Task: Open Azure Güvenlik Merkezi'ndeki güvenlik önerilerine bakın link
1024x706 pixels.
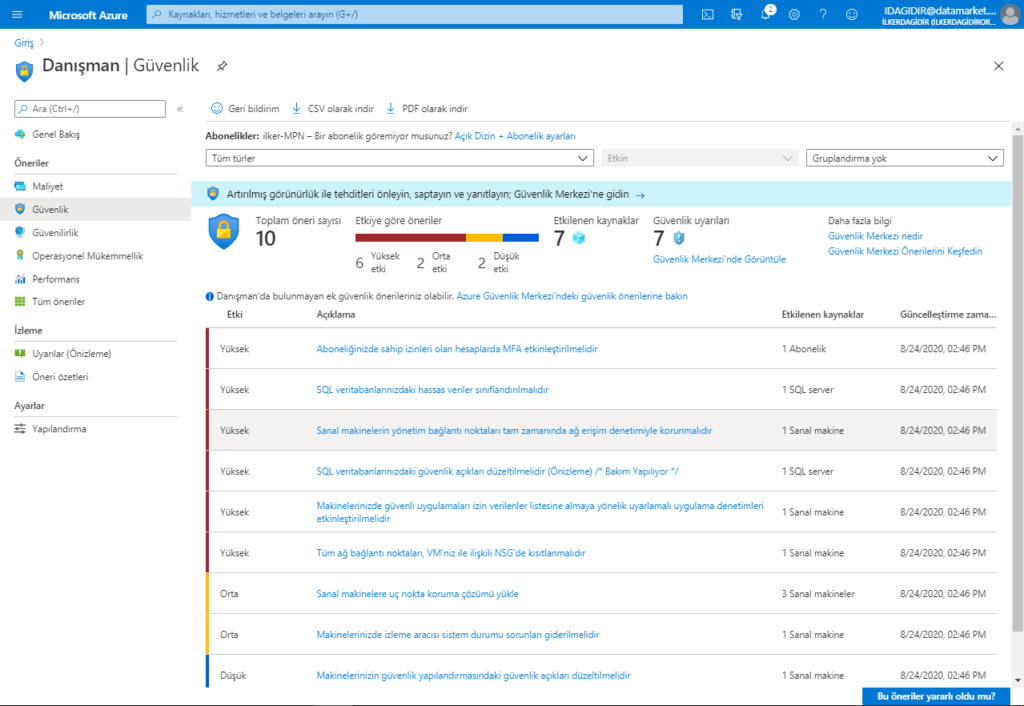Action: [572, 296]
